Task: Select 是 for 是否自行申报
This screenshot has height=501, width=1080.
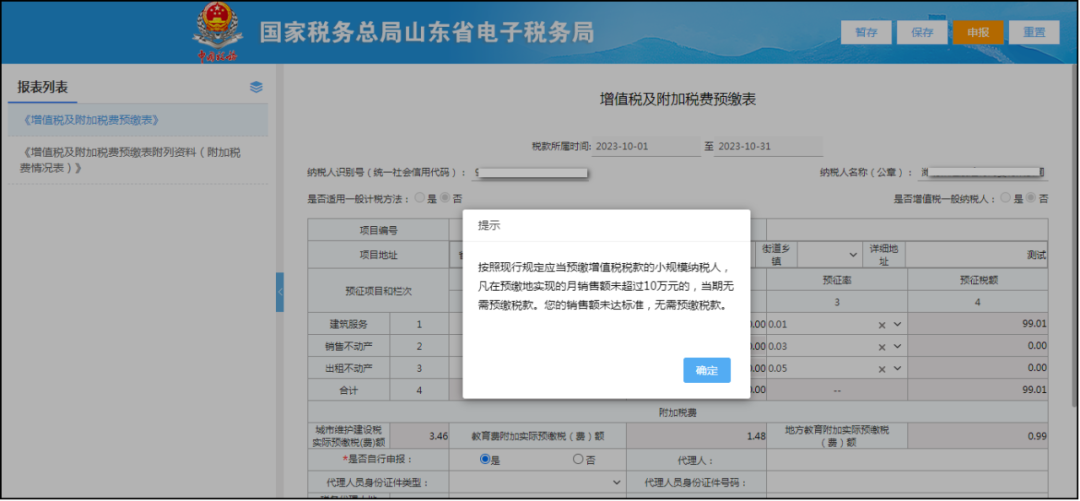Action: (485, 460)
